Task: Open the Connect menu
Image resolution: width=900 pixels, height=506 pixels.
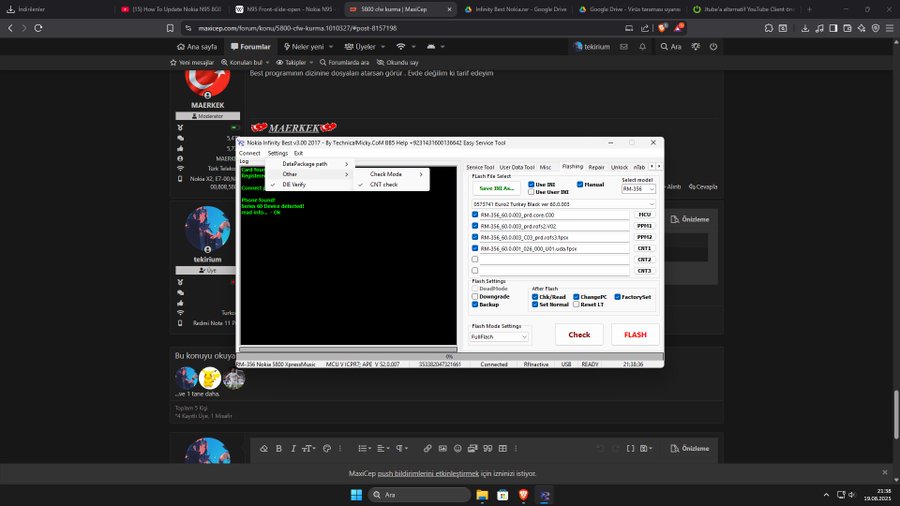Action: [250, 153]
